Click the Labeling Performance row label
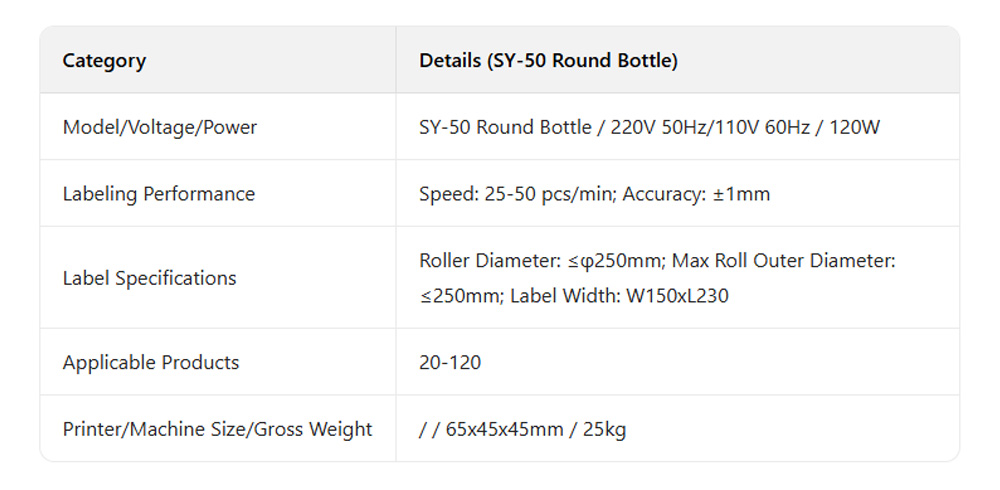1000x490 pixels. point(159,194)
